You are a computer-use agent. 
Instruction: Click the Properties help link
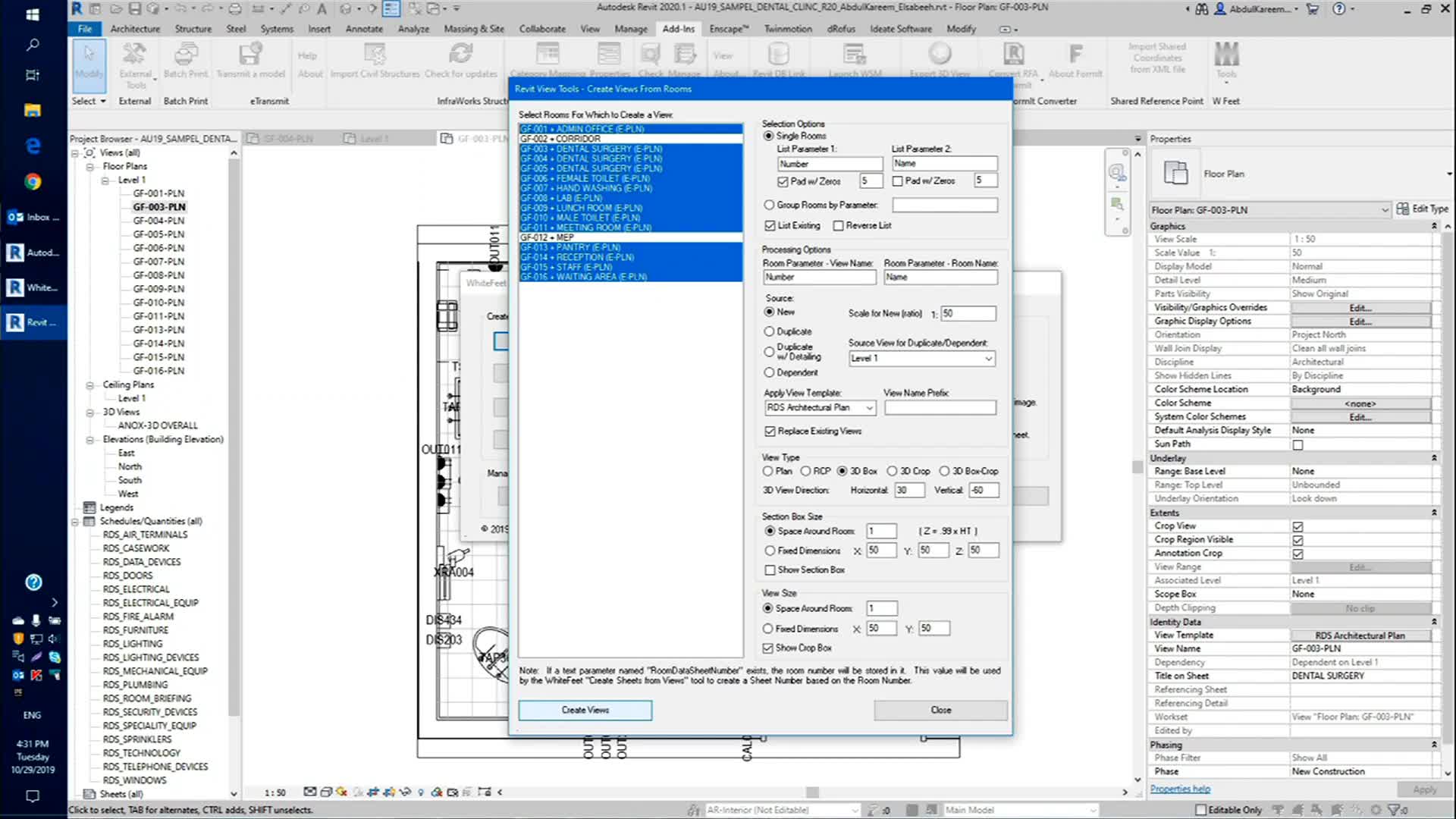[1180, 789]
